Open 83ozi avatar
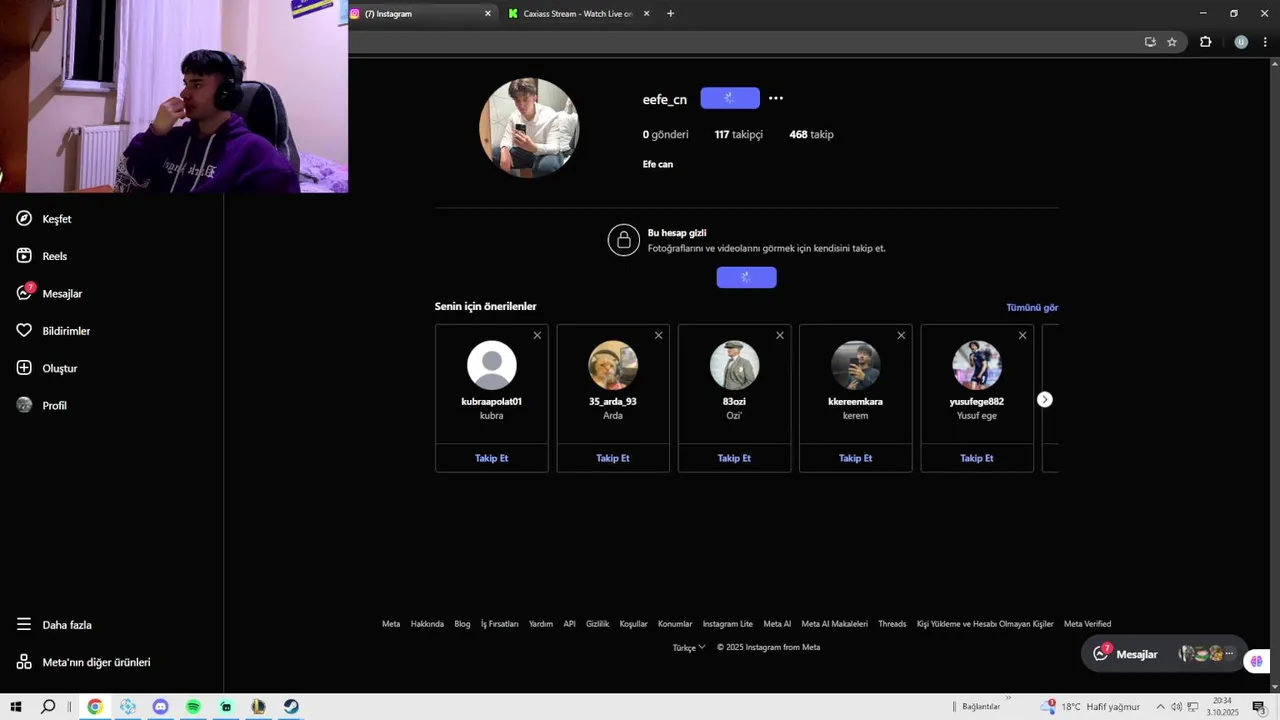 [x=734, y=365]
